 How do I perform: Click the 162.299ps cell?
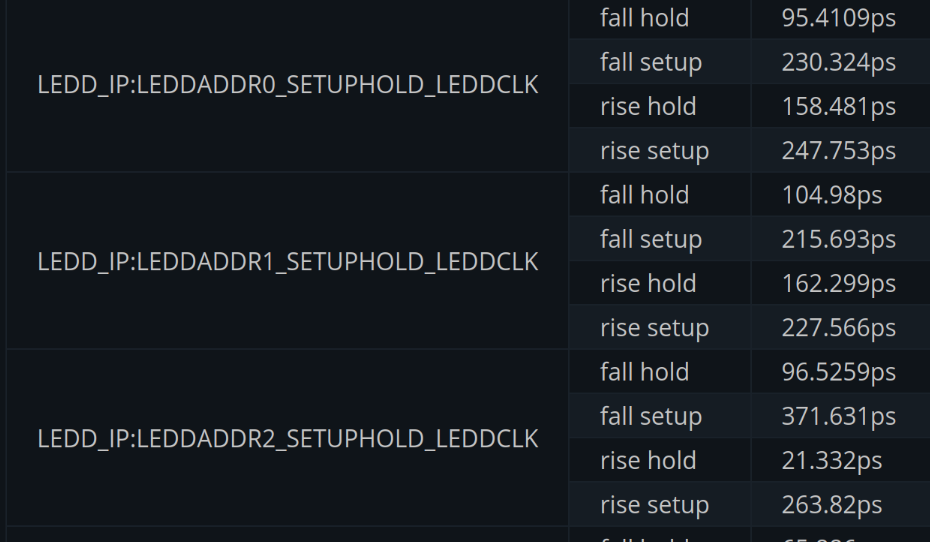tap(838, 283)
